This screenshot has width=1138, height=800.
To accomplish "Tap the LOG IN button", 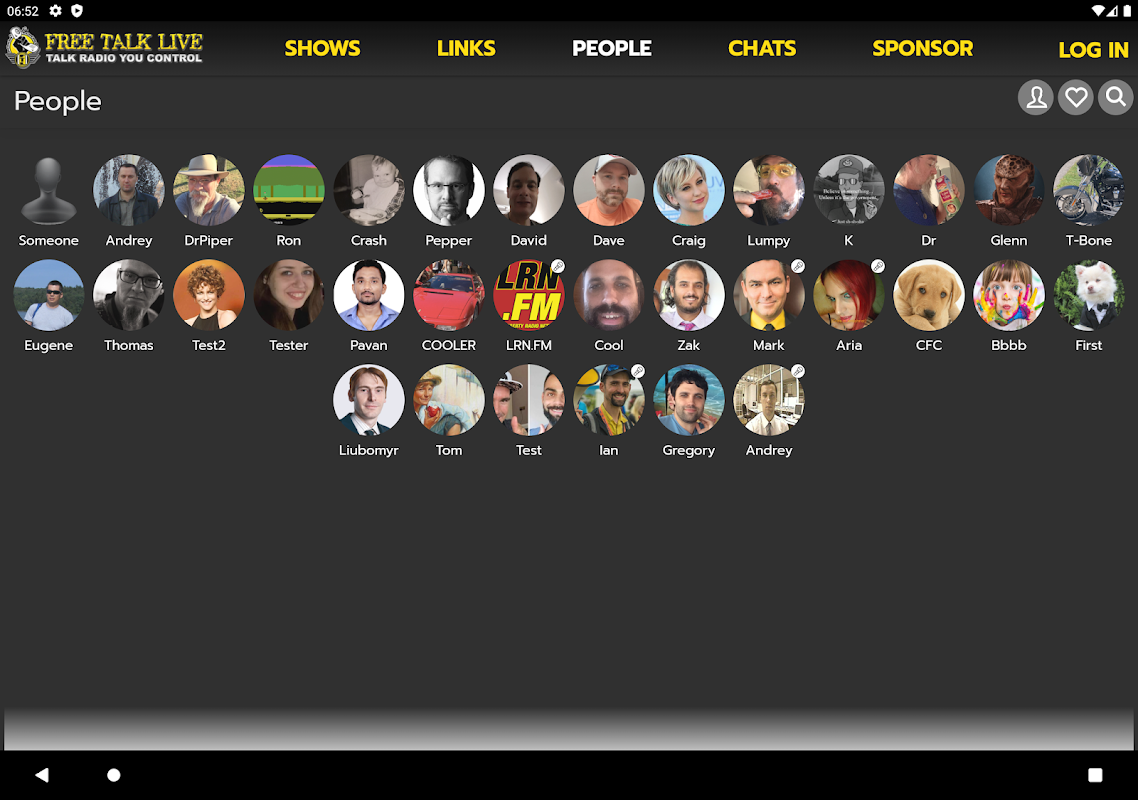I will tap(1093, 49).
